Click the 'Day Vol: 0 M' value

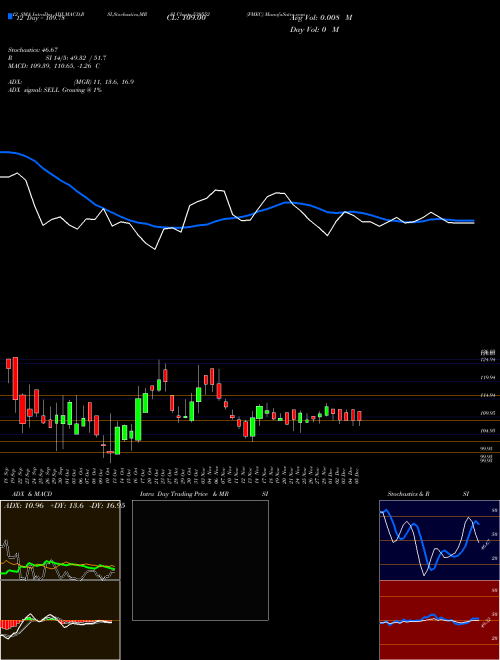(314, 30)
